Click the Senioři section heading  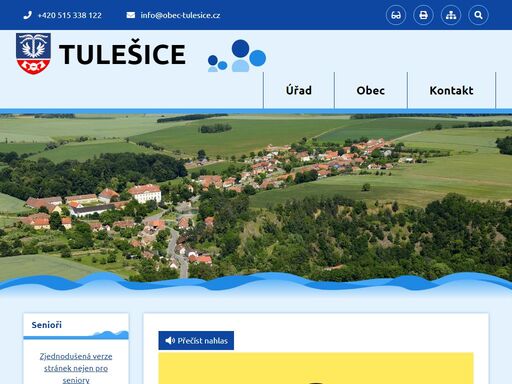tap(47, 325)
